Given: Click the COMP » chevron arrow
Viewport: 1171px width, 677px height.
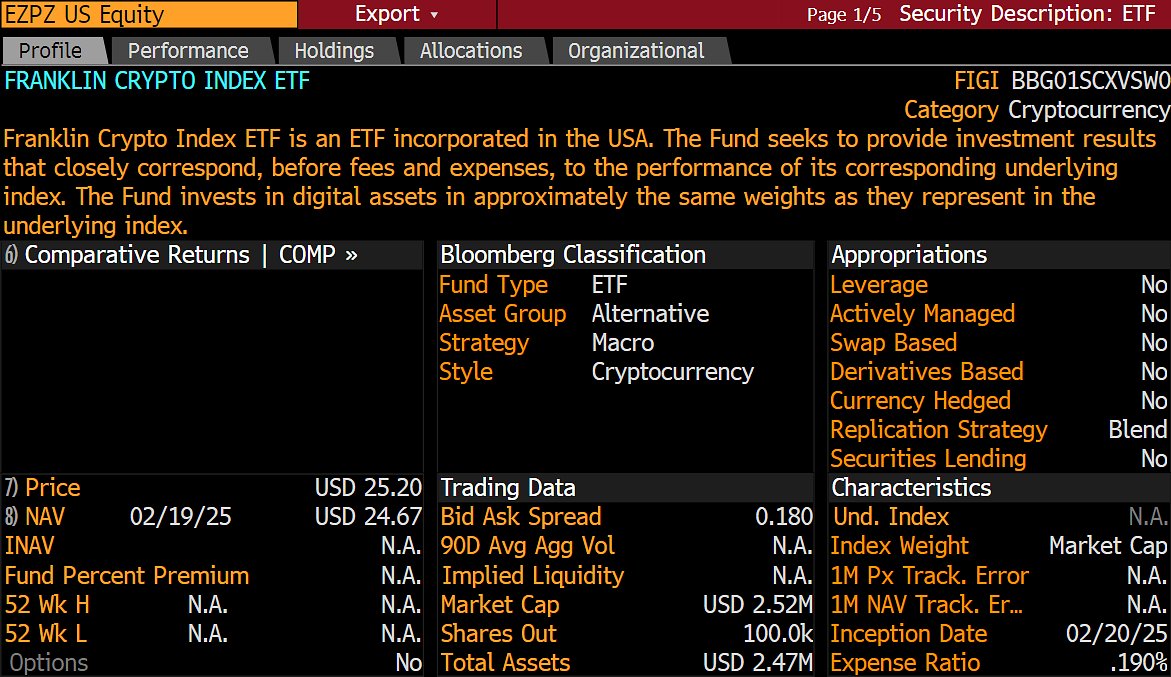Looking at the screenshot, I should click(351, 255).
